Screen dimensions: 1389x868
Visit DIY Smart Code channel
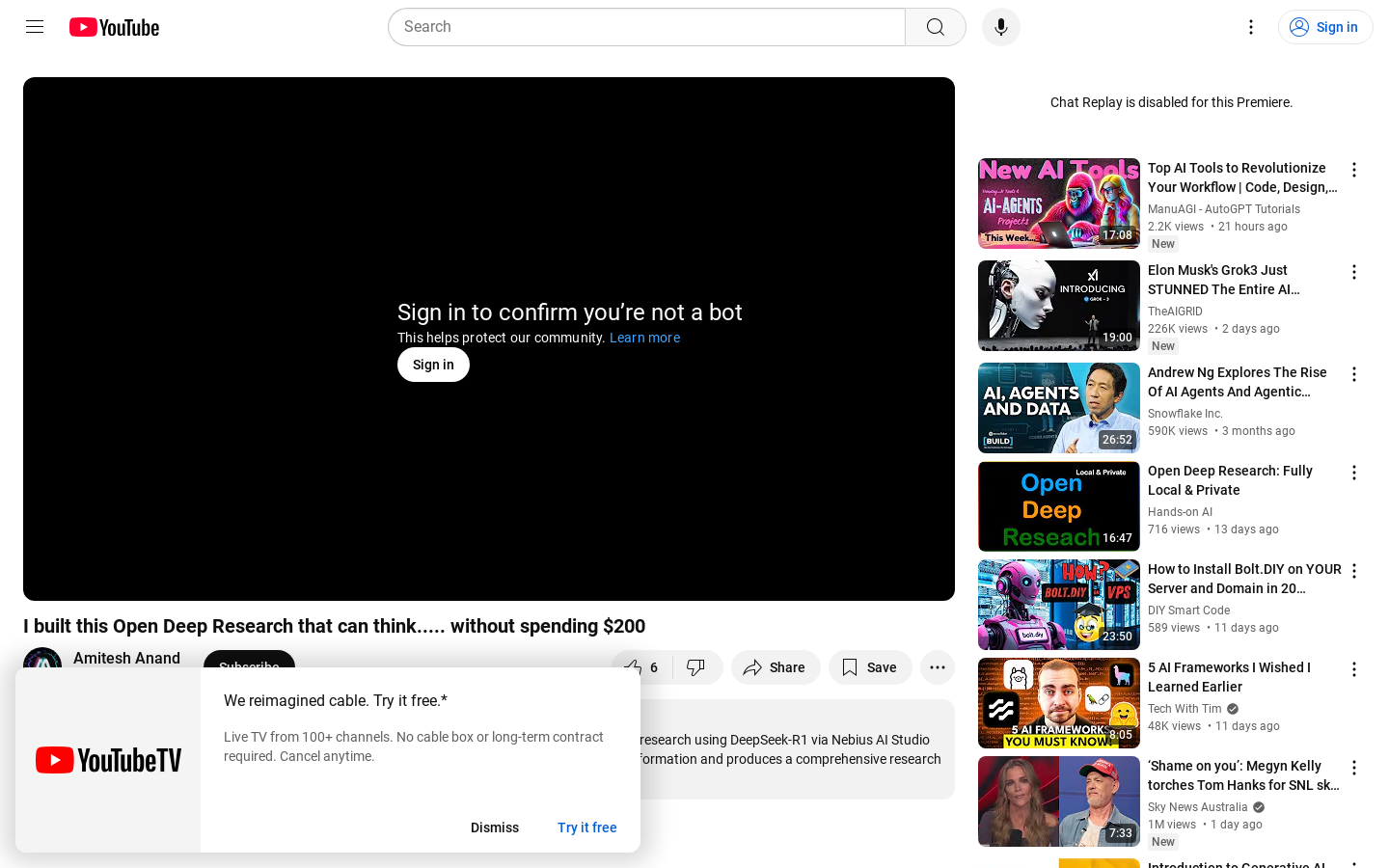click(1188, 610)
